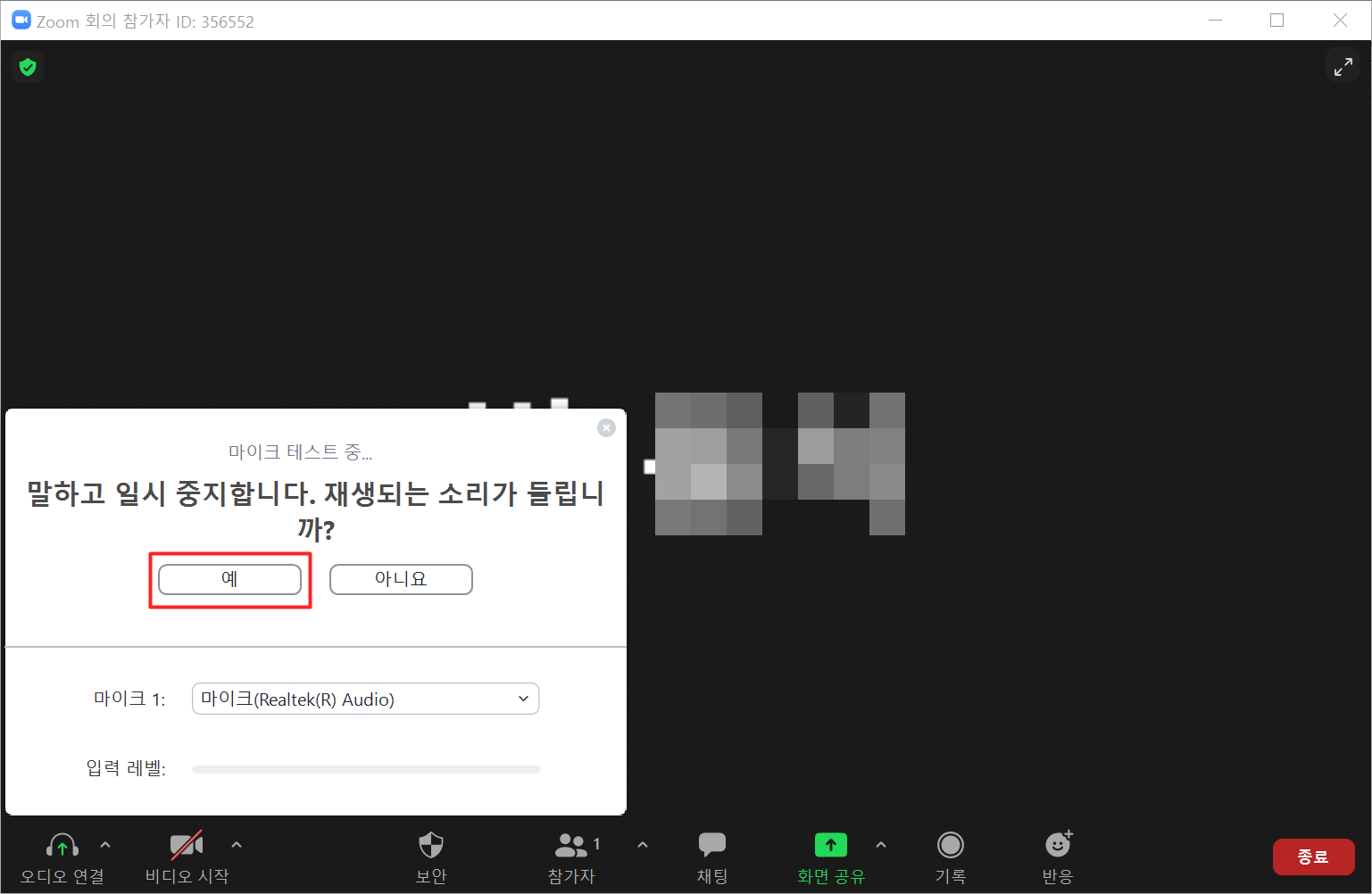This screenshot has width=1372, height=894.
Task: Open the 참가자 participants panel
Action: pos(571,845)
